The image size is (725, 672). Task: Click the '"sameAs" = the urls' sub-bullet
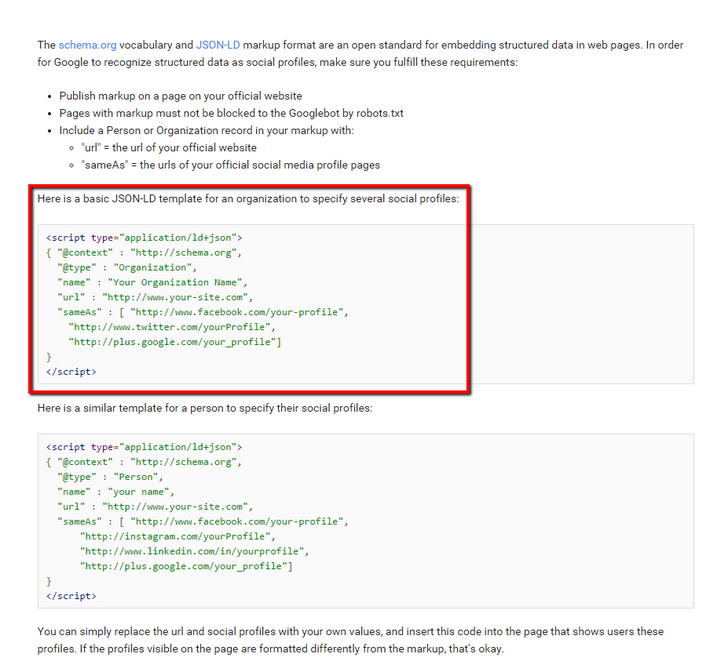pyautogui.click(x=231, y=165)
